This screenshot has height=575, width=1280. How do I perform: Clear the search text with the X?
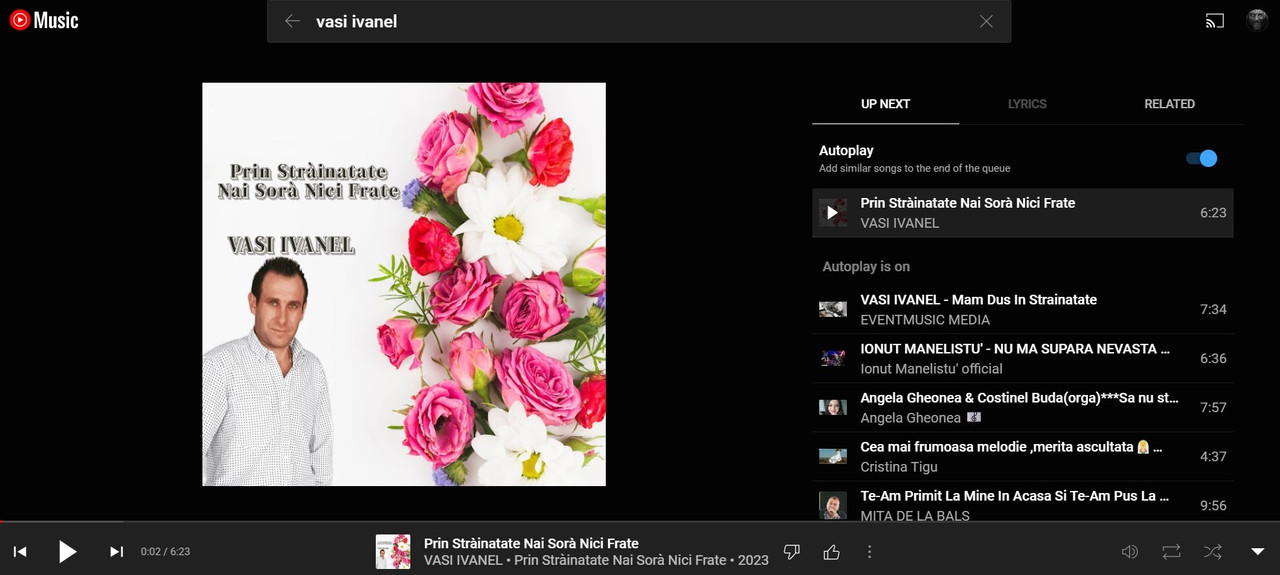click(x=986, y=21)
